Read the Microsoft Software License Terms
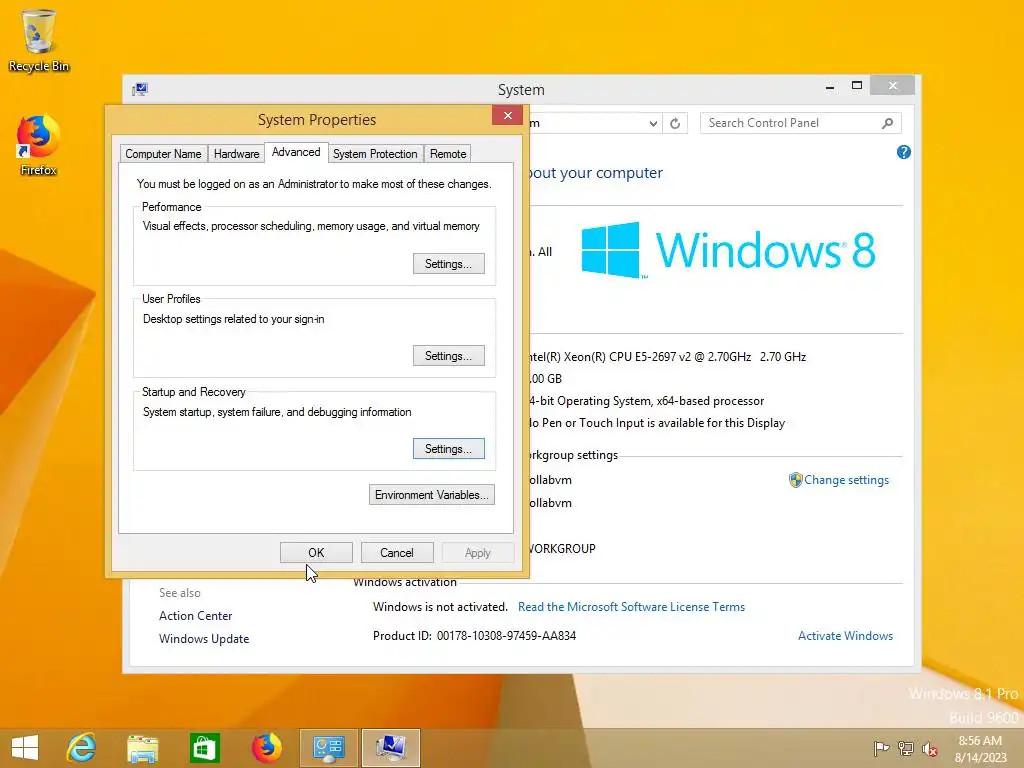 point(632,607)
